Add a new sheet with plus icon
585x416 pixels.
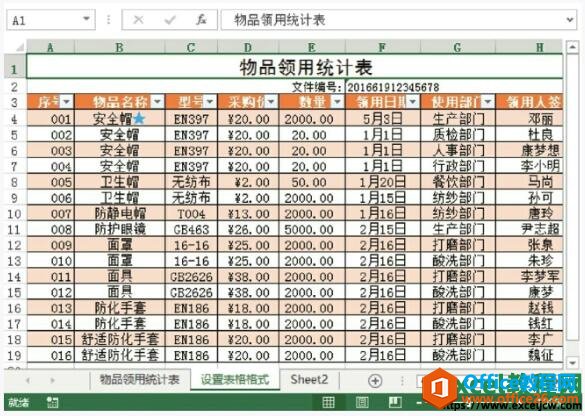pyautogui.click(x=375, y=380)
